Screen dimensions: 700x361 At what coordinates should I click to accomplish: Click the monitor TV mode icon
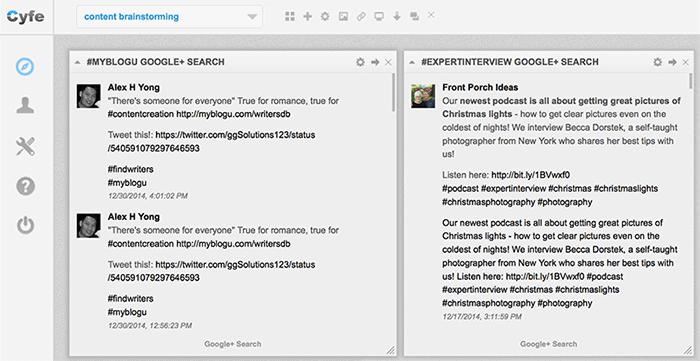point(379,17)
